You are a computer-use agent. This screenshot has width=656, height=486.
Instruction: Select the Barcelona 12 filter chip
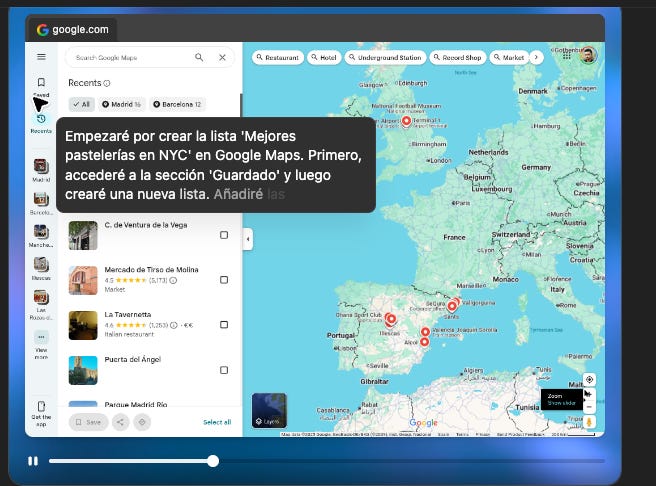(x=177, y=104)
